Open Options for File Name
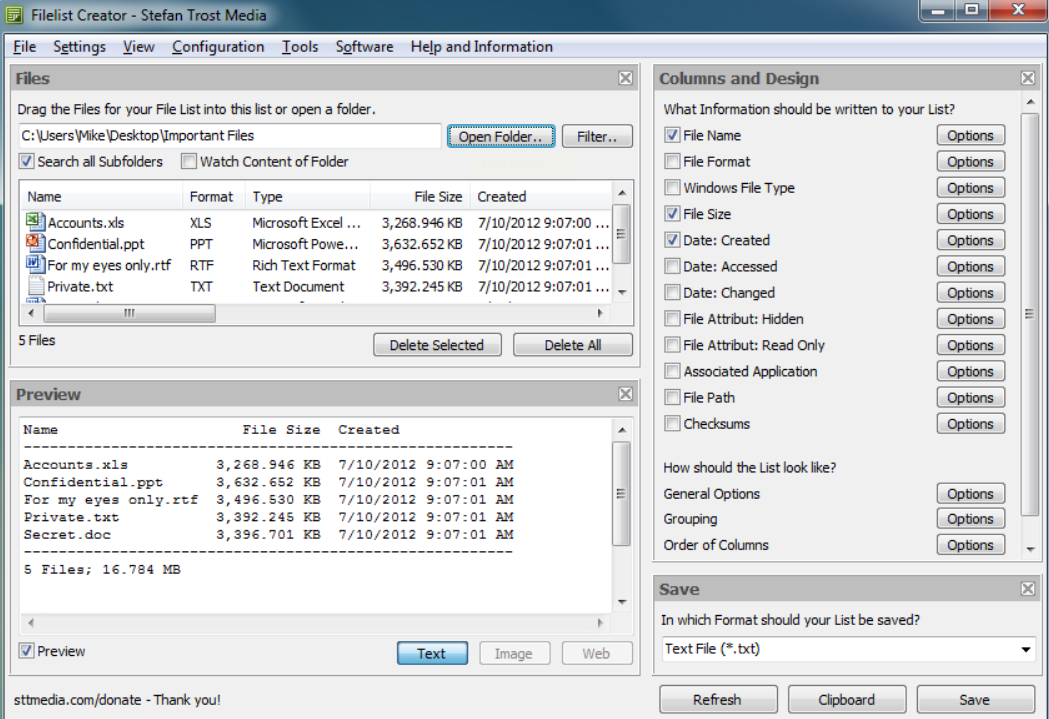 970,135
